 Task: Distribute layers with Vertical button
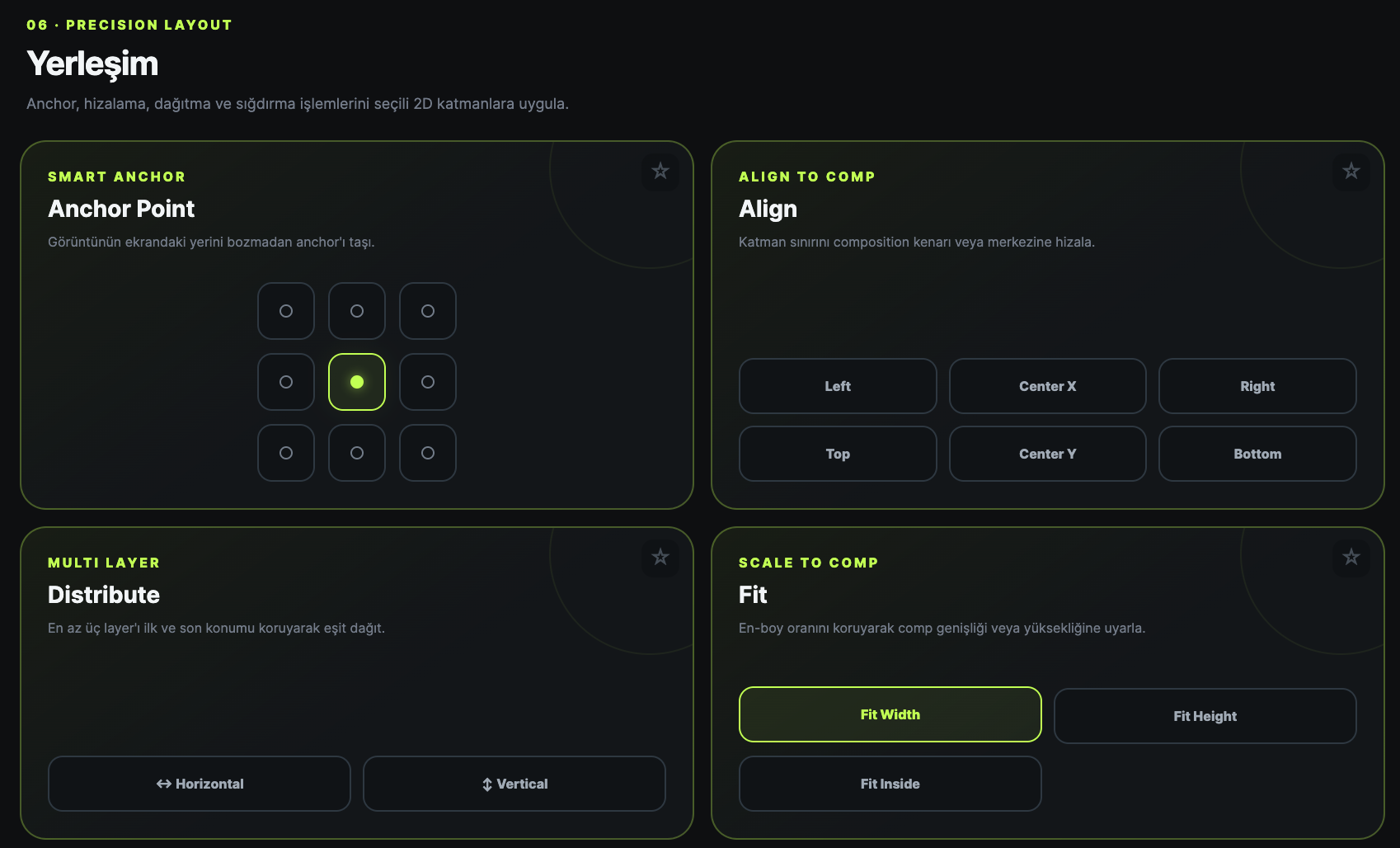[x=514, y=784]
